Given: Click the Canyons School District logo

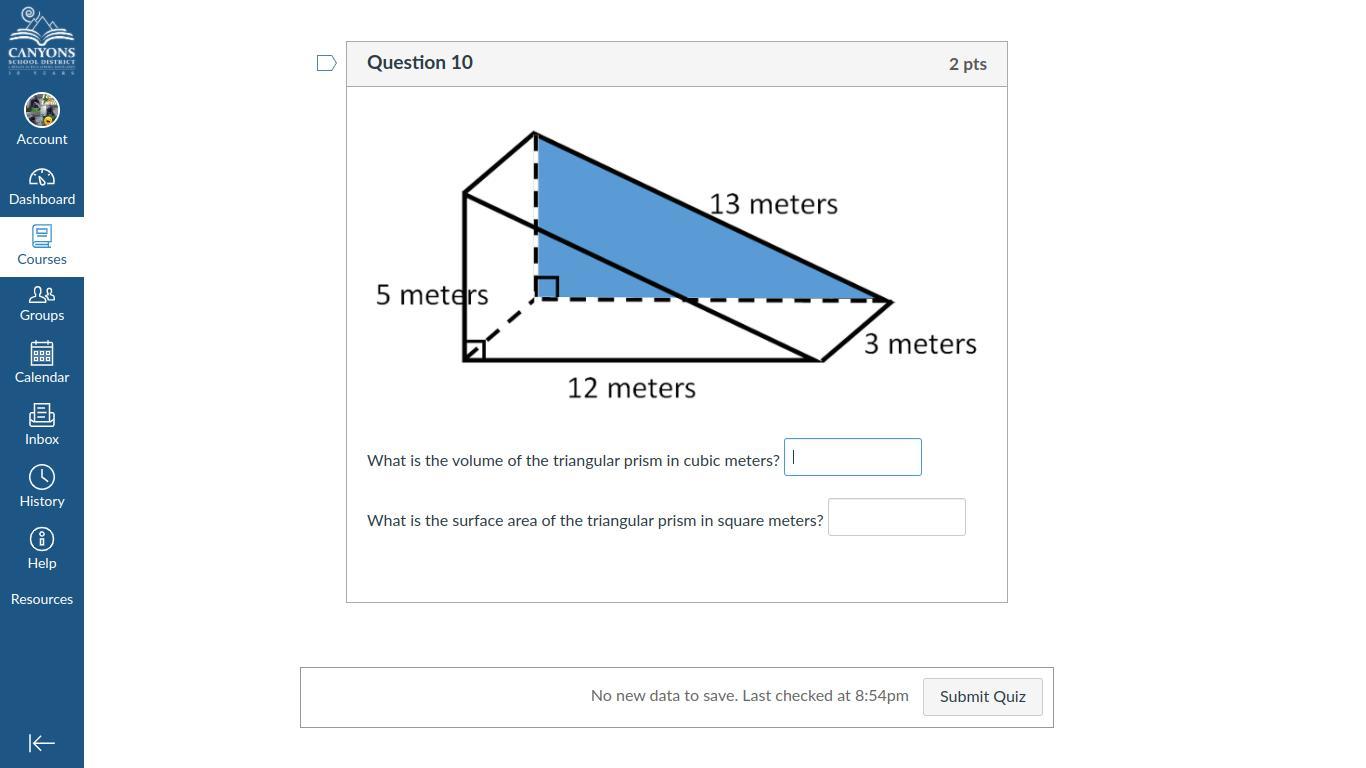Looking at the screenshot, I should pyautogui.click(x=42, y=41).
